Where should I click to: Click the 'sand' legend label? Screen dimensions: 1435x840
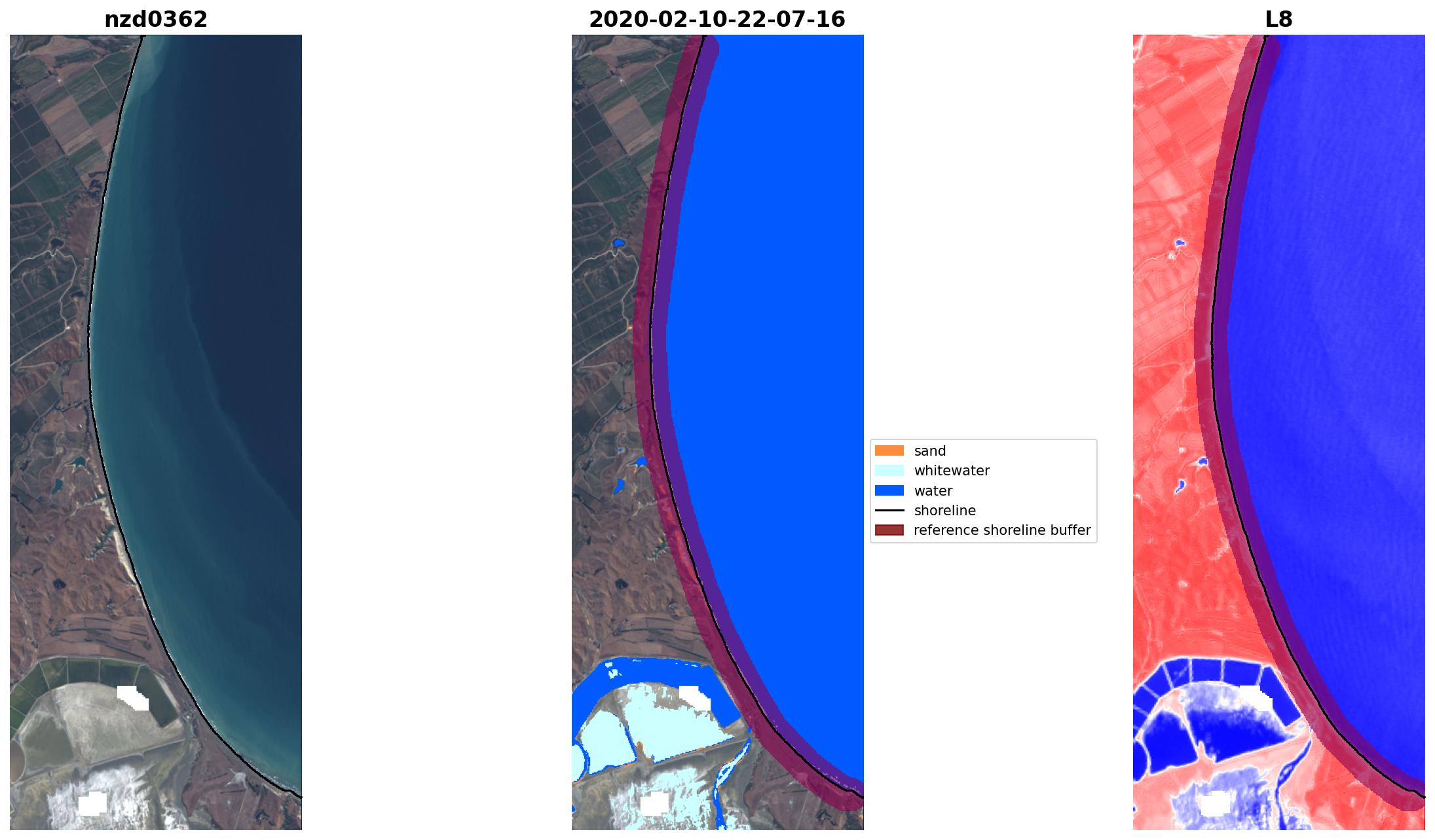[x=929, y=451]
